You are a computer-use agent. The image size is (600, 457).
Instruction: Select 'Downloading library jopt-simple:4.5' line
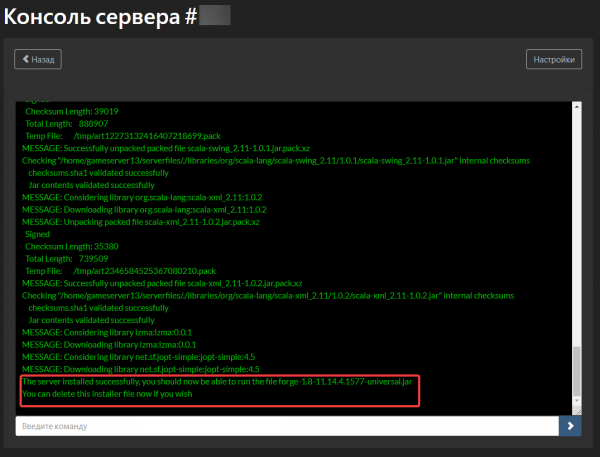[140, 369]
